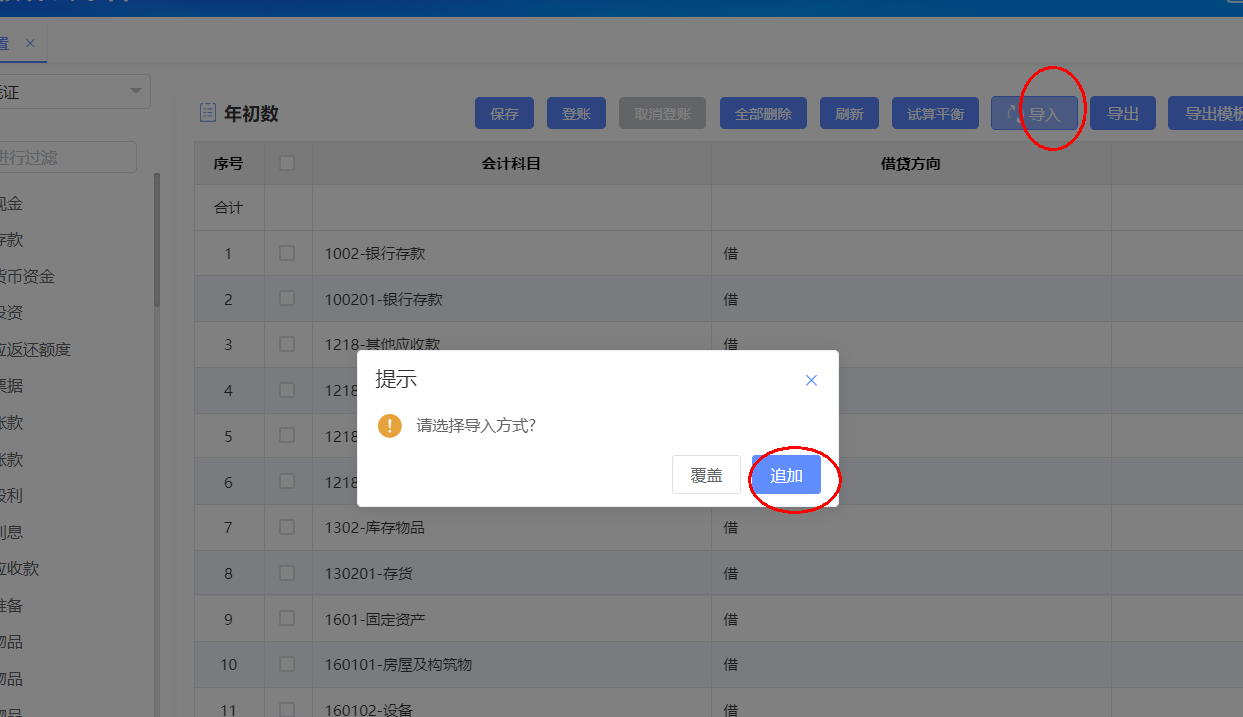Close the open tab with its x icon
This screenshot has width=1243, height=717.
coord(30,43)
